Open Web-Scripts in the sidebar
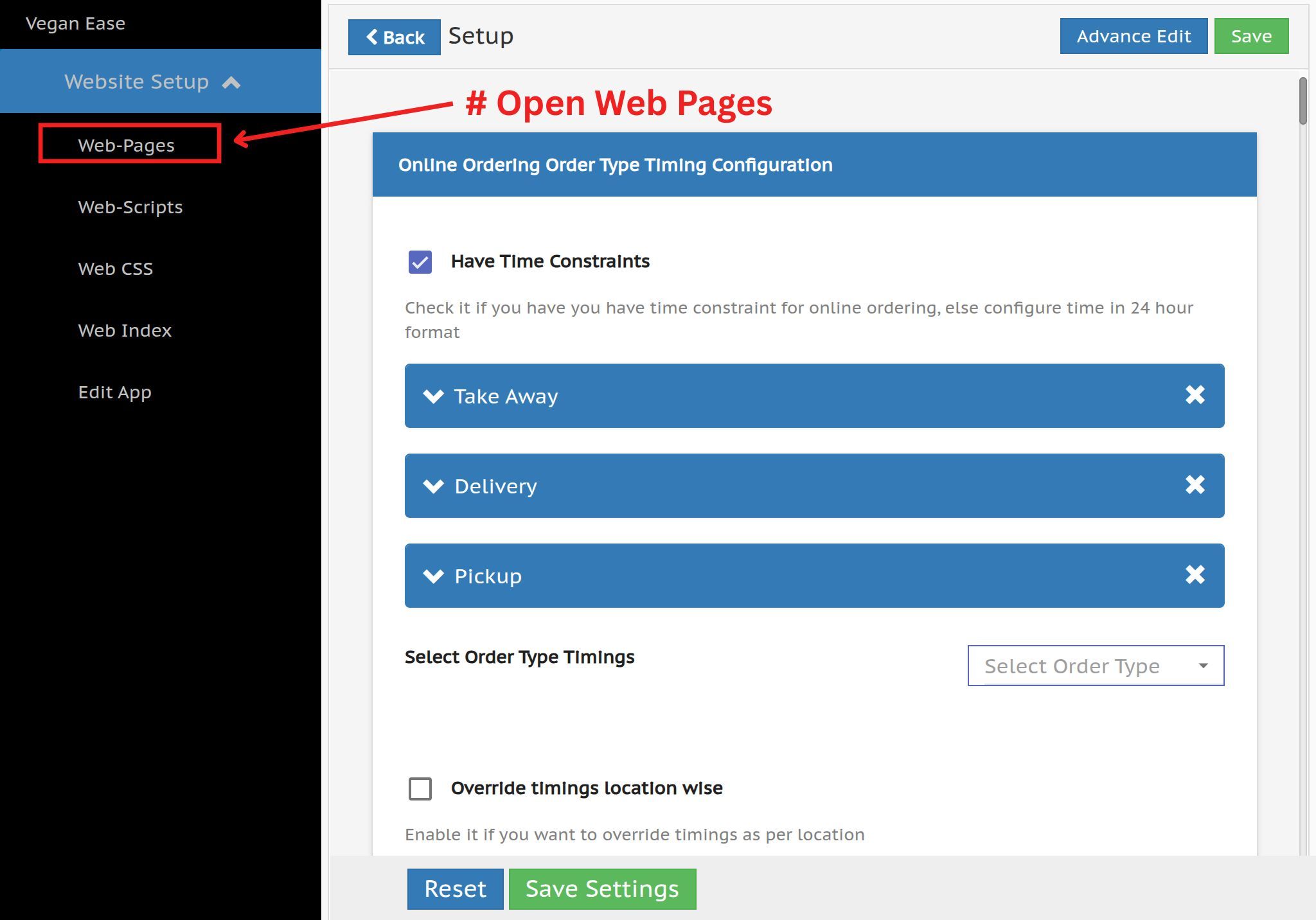The image size is (1316, 920). [130, 207]
